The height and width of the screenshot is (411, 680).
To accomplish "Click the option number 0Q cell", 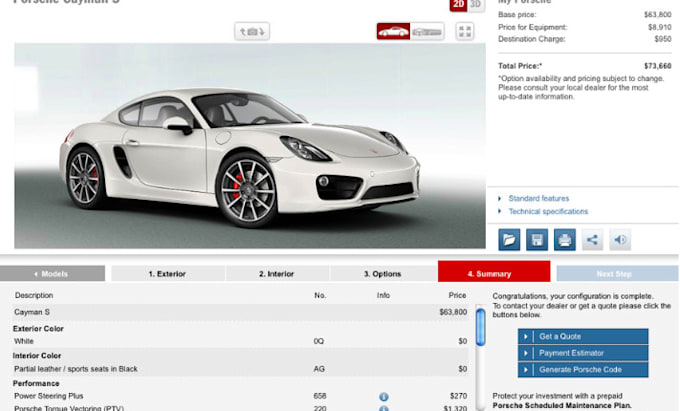I will pyautogui.click(x=319, y=341).
